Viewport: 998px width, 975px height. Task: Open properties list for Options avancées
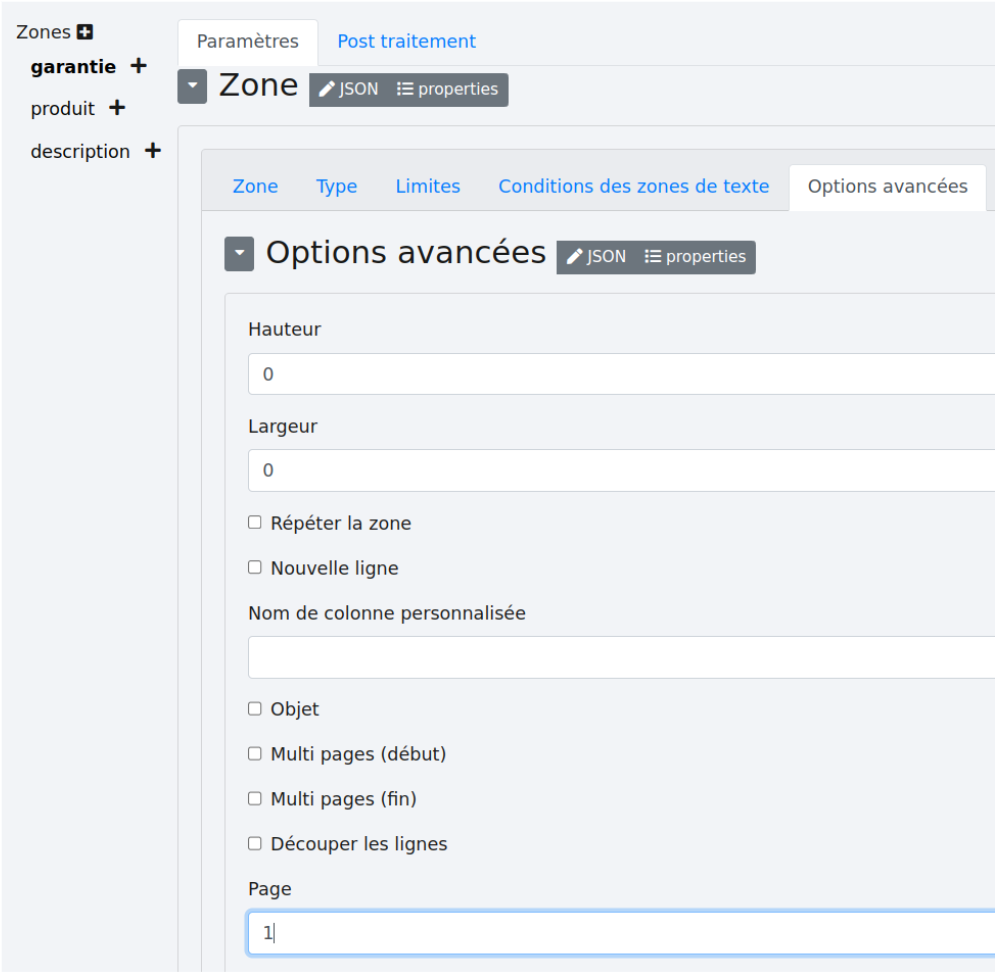click(695, 256)
